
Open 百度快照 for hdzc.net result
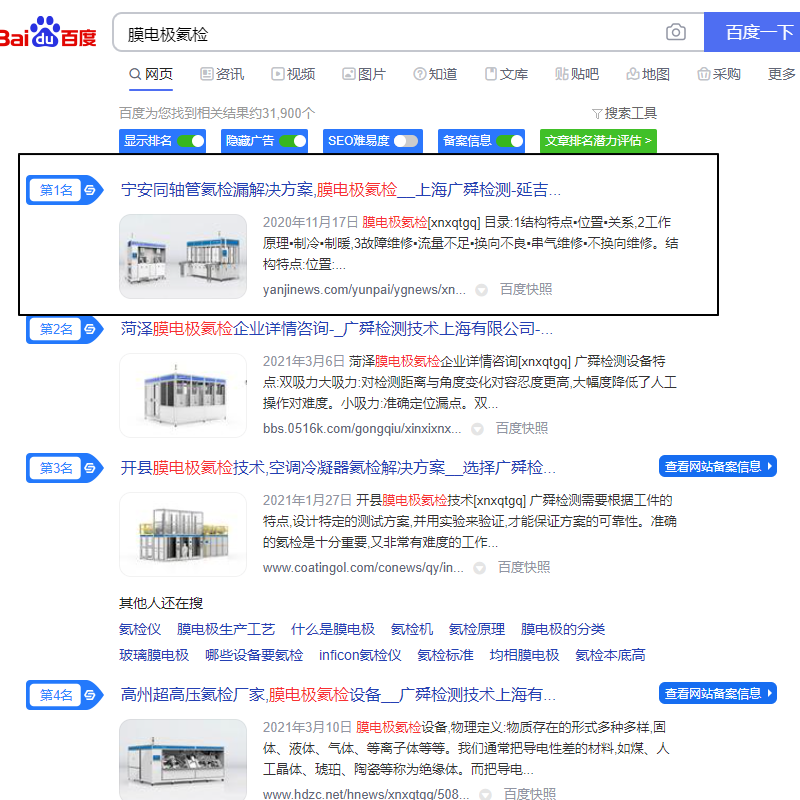pyautogui.click(x=530, y=793)
